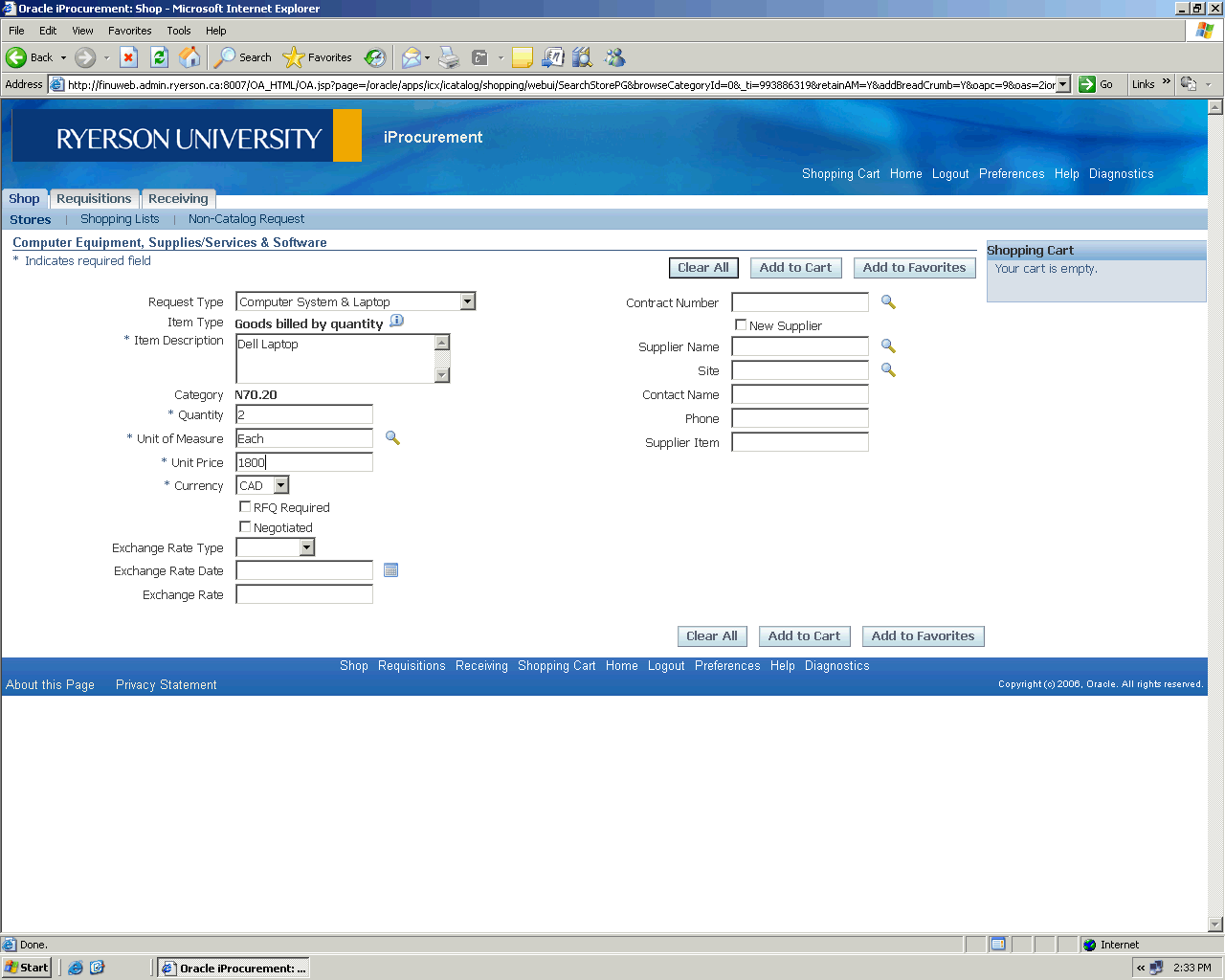The width and height of the screenshot is (1225, 980).
Task: Click the browser Stop icon
Action: [129, 57]
